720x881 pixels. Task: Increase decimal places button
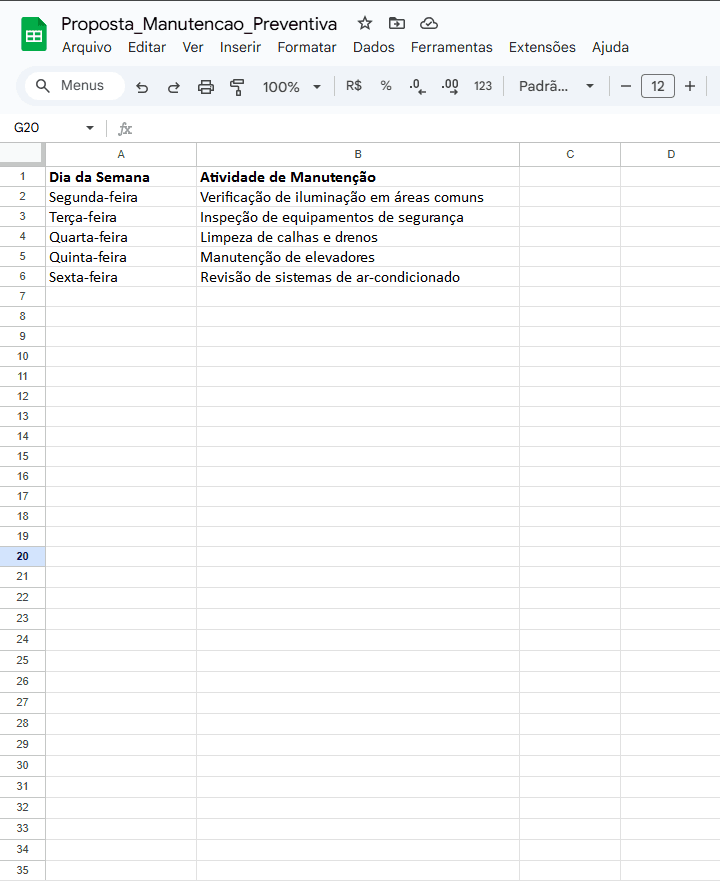450,87
